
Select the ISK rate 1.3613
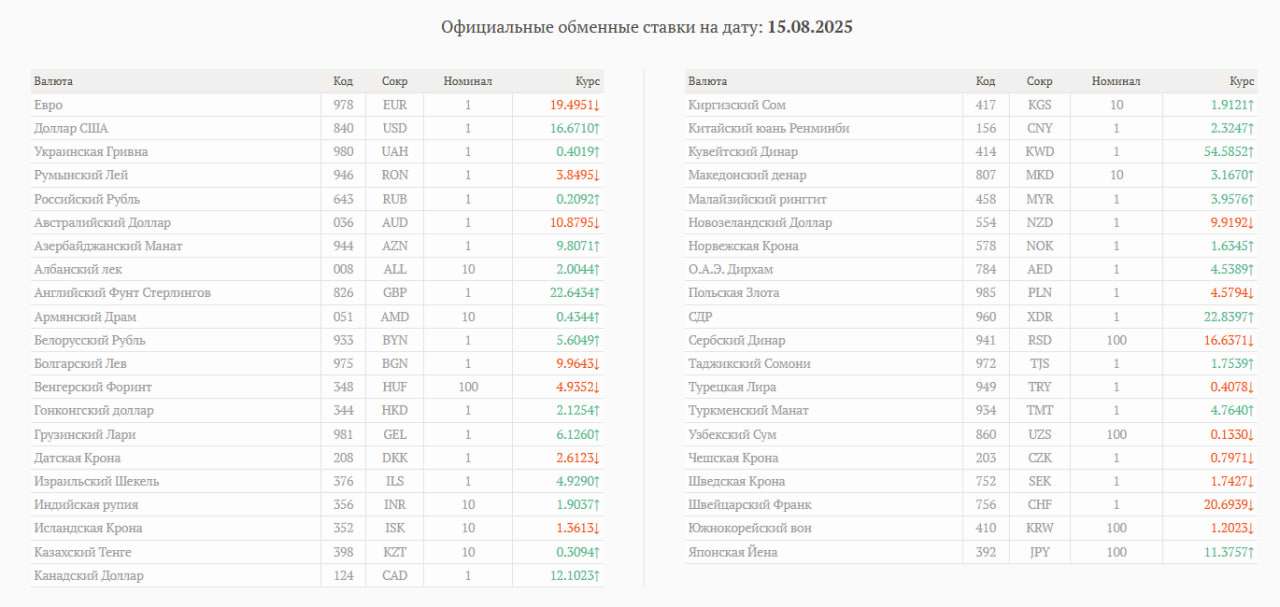coord(578,528)
